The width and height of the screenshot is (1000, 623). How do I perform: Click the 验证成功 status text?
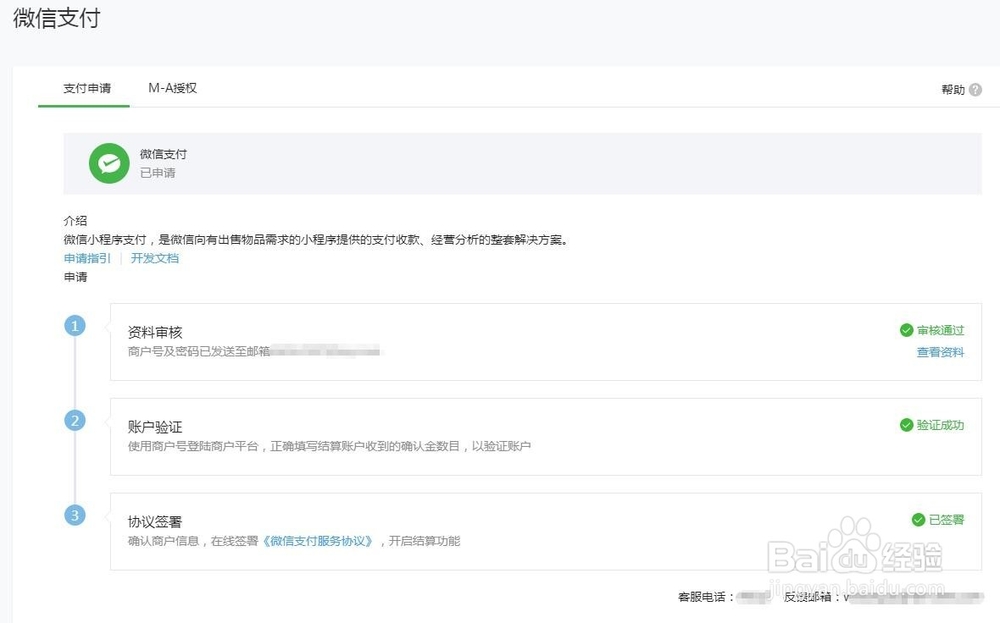[941, 425]
